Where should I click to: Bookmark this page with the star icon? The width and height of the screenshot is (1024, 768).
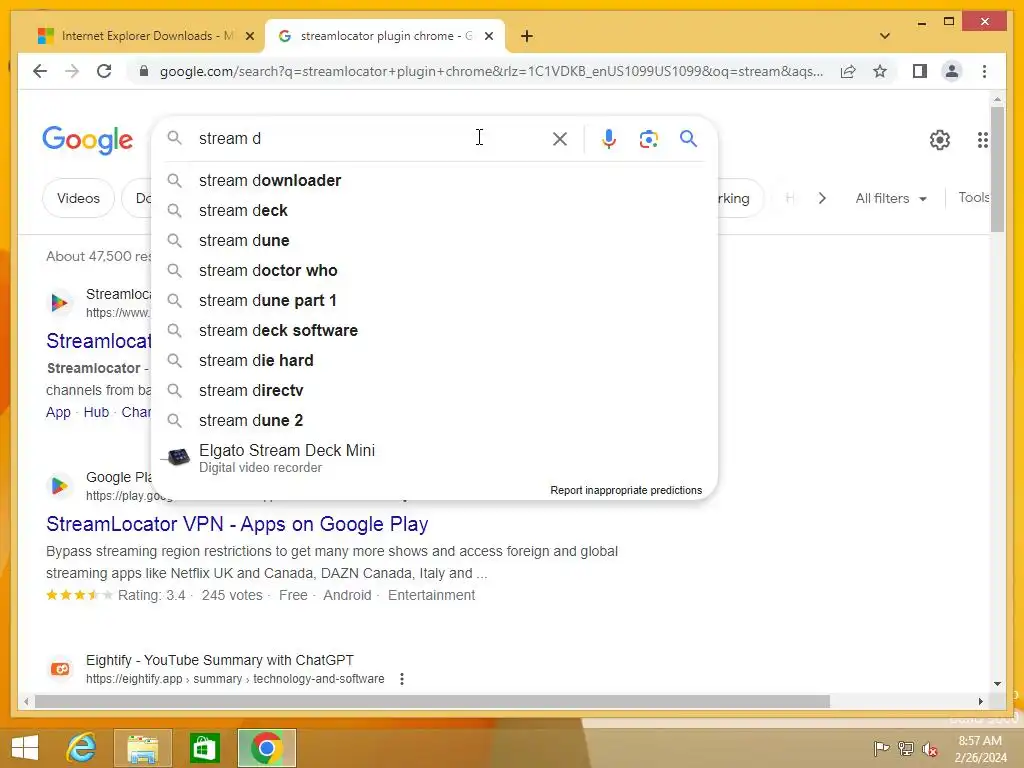[x=880, y=71]
